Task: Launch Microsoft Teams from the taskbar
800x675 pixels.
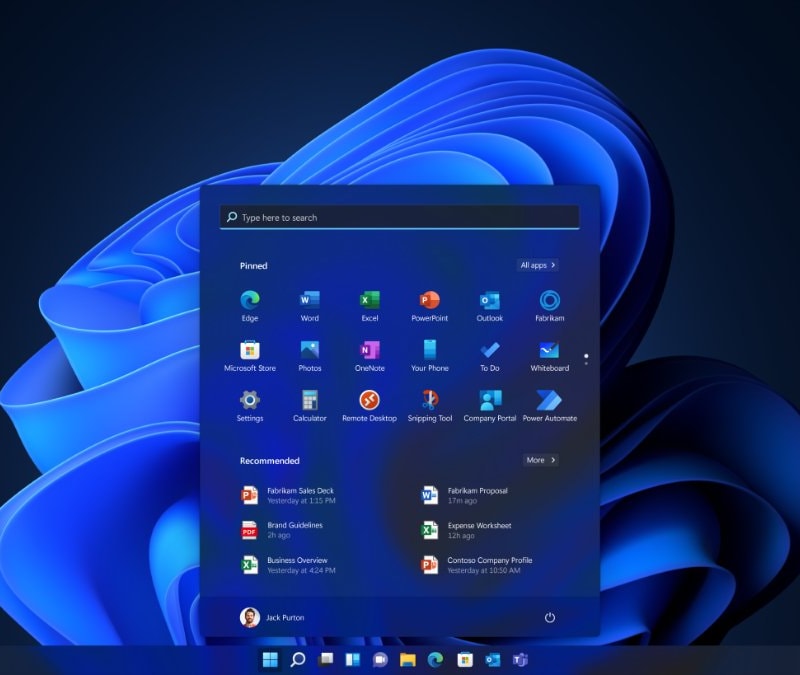Action: pyautogui.click(x=520, y=661)
